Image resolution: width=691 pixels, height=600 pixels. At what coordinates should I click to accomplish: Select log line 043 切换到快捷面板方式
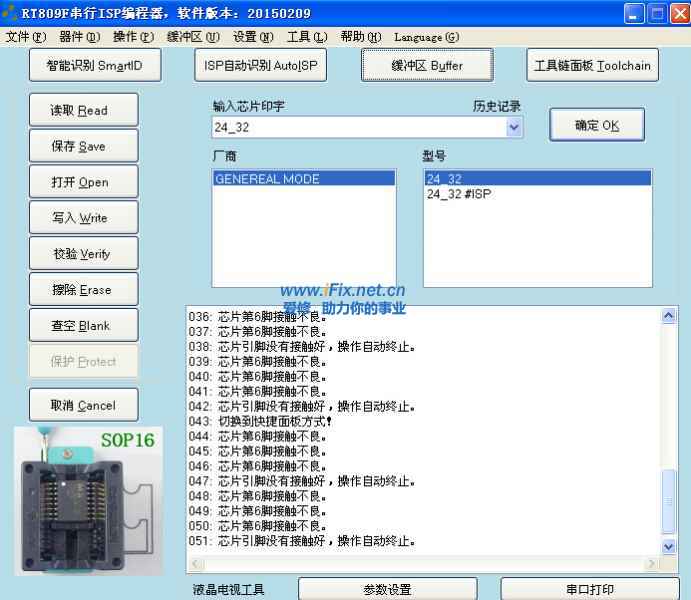pyautogui.click(x=260, y=421)
